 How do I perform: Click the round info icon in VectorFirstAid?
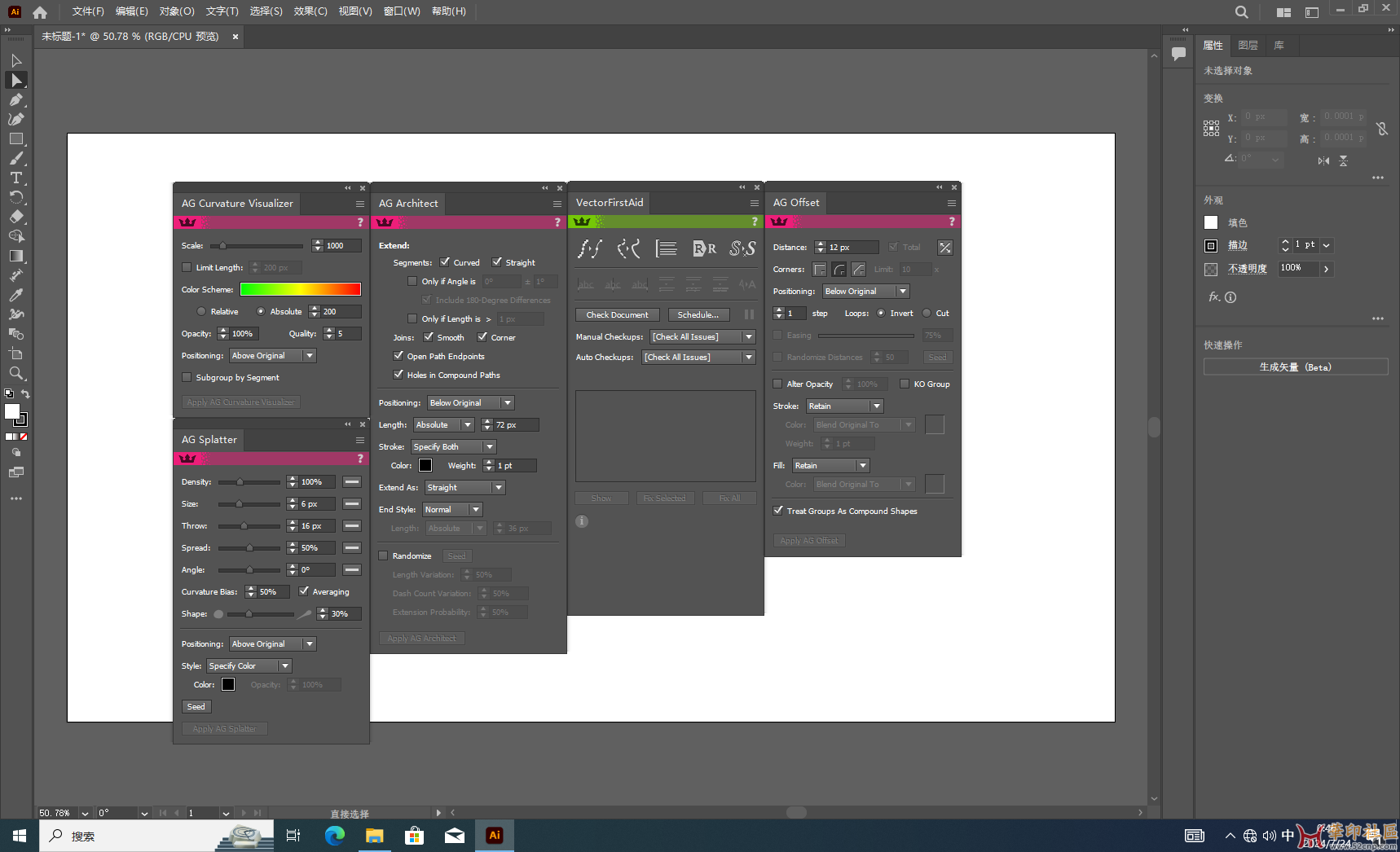click(582, 521)
